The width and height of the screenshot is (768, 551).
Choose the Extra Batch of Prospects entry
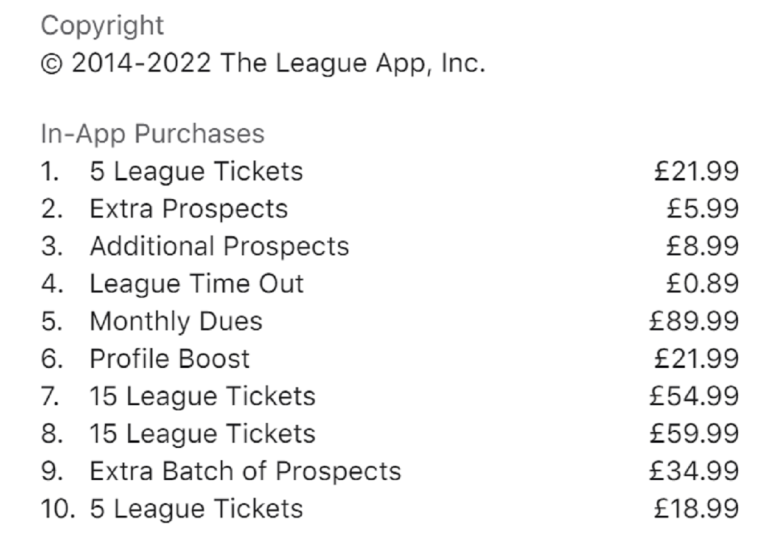click(245, 471)
